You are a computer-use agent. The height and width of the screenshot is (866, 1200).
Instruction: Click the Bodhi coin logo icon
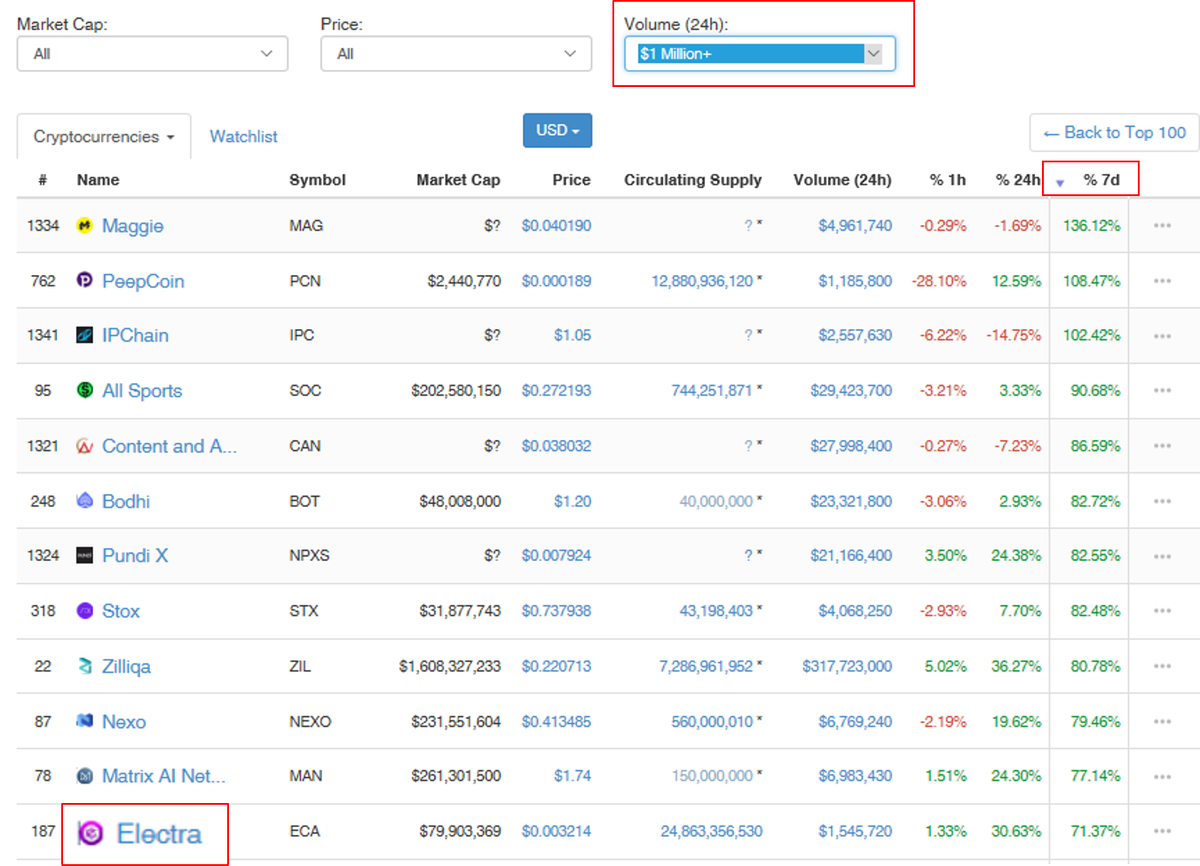pos(85,501)
